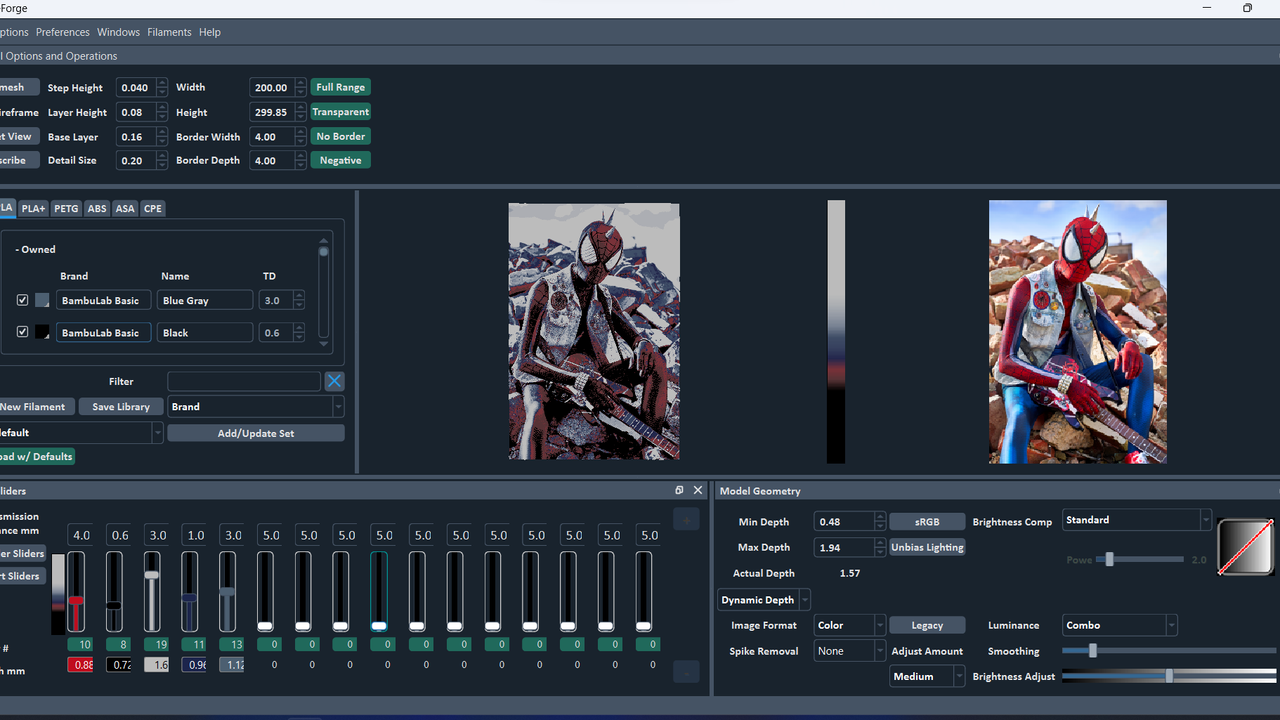Open the Preferences menu

coord(63,32)
